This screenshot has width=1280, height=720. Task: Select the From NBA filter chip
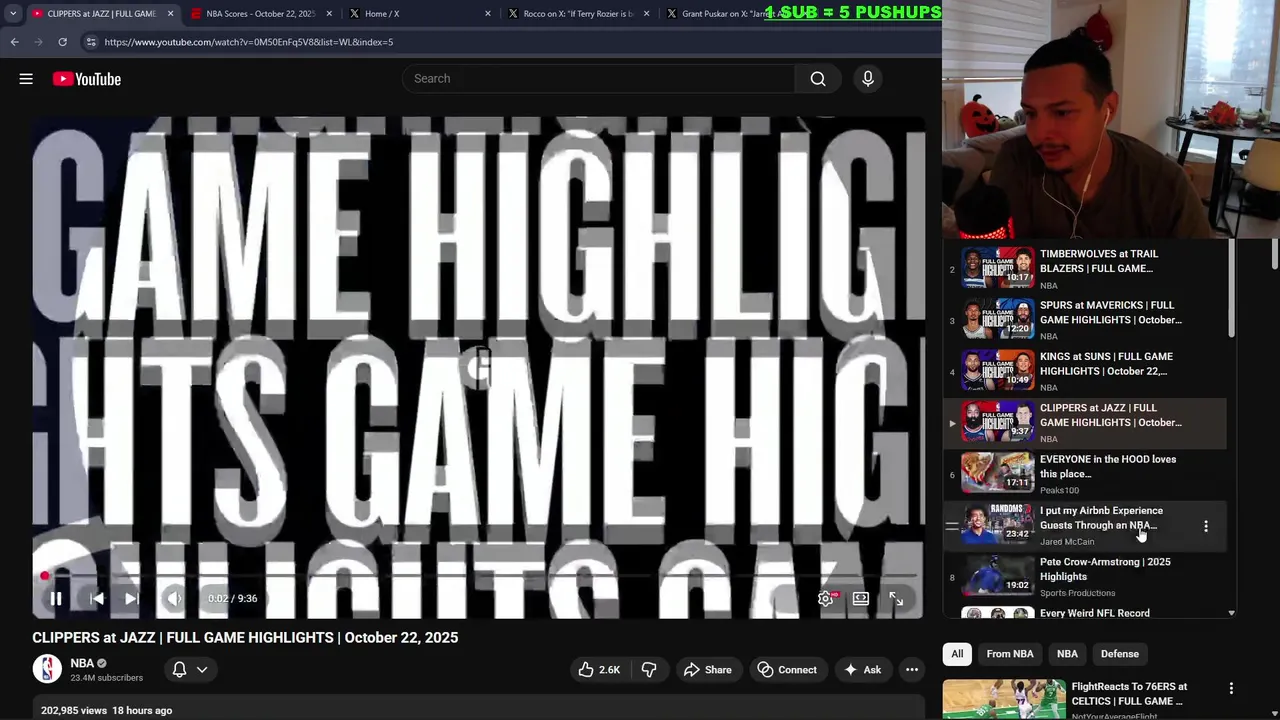(x=1010, y=654)
